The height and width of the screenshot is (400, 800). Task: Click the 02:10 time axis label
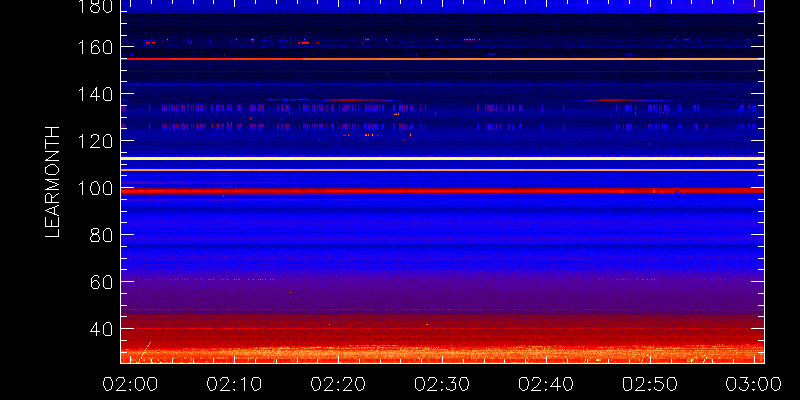coord(234,384)
